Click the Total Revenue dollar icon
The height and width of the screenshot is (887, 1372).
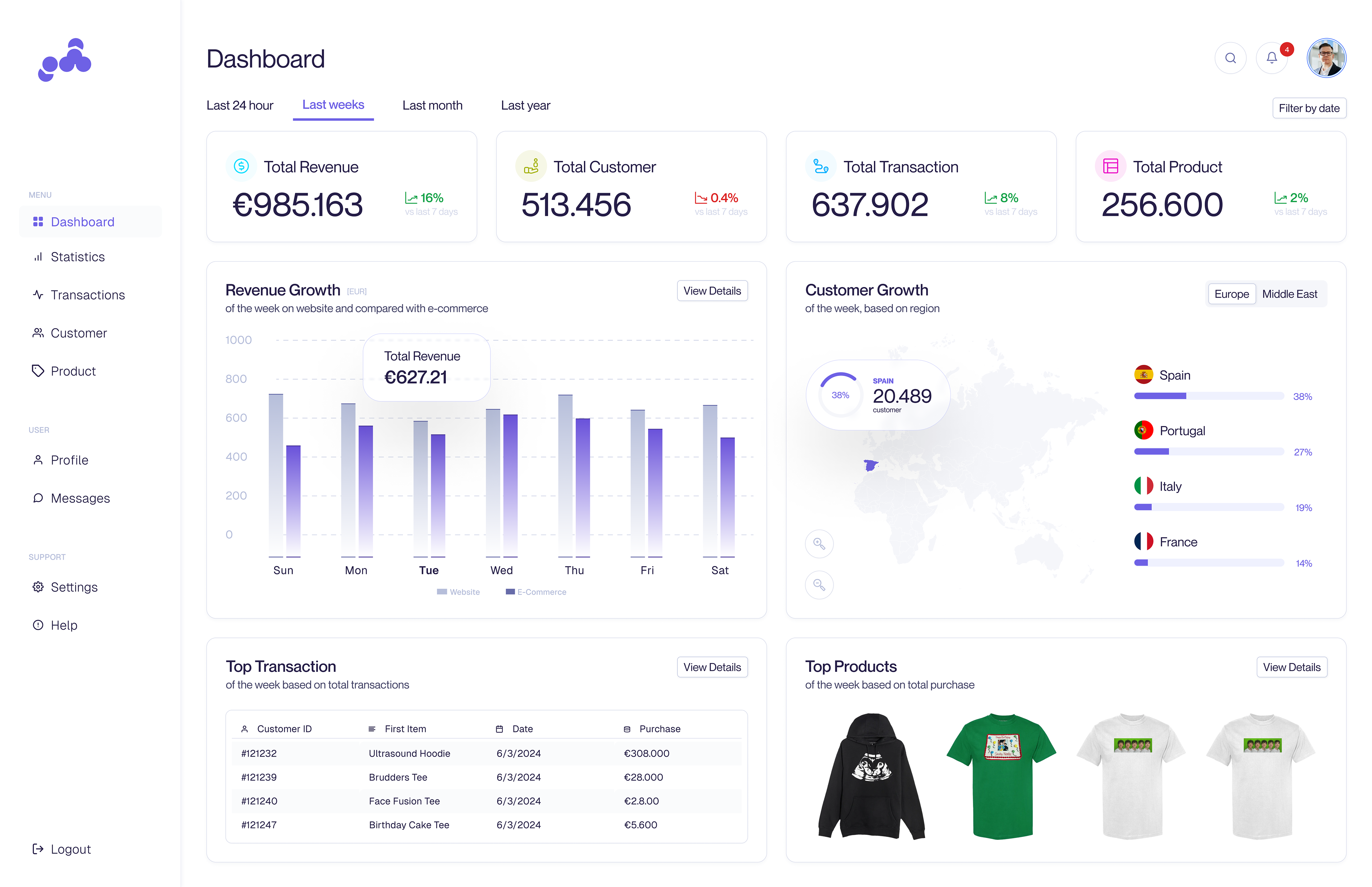[241, 167]
